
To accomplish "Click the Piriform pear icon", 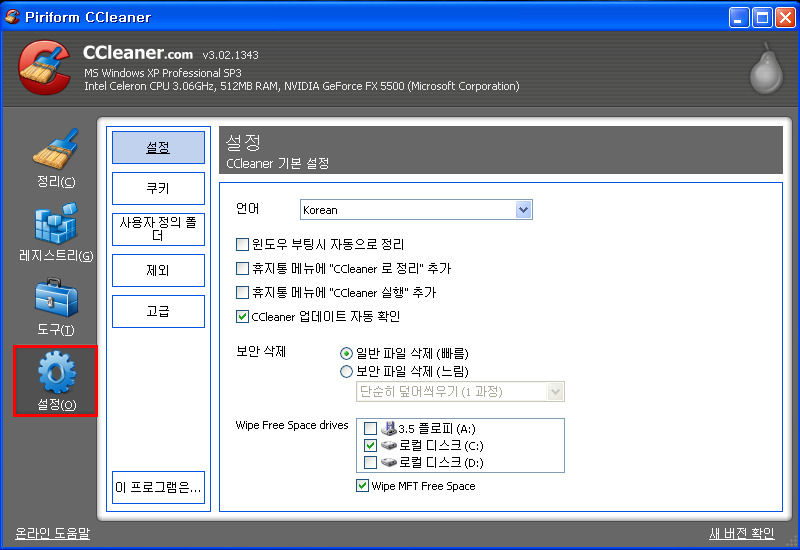I will click(x=766, y=69).
